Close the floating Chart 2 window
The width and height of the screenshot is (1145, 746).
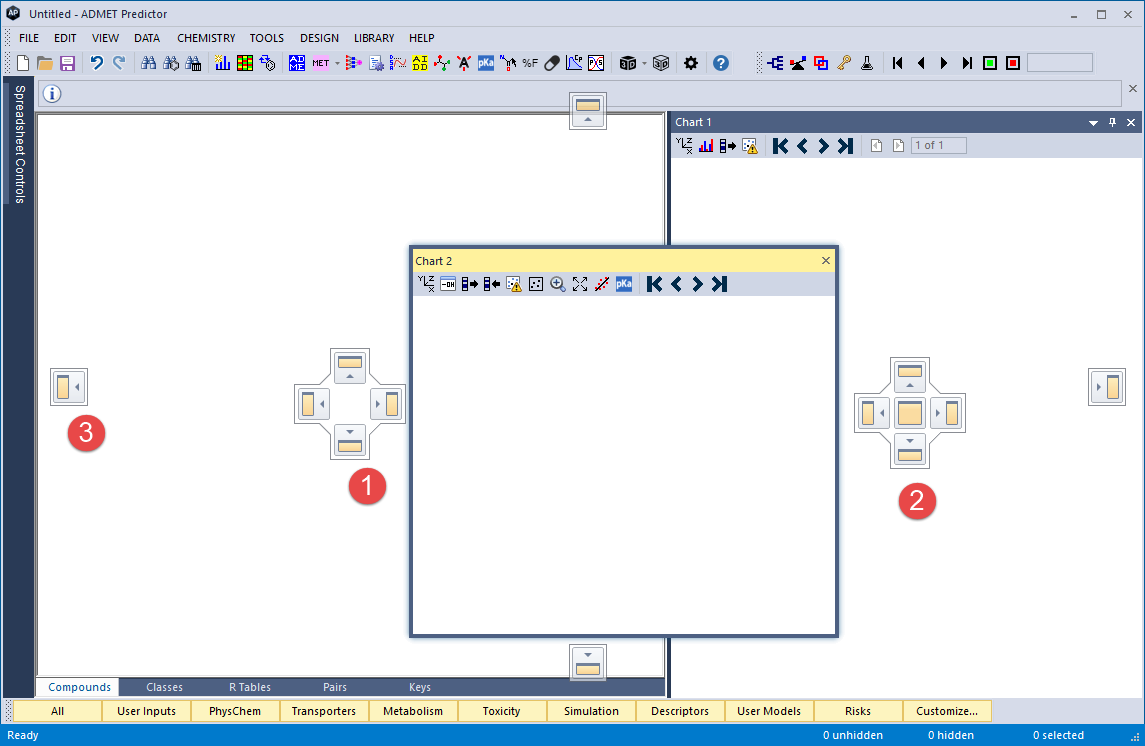pyautogui.click(x=826, y=261)
